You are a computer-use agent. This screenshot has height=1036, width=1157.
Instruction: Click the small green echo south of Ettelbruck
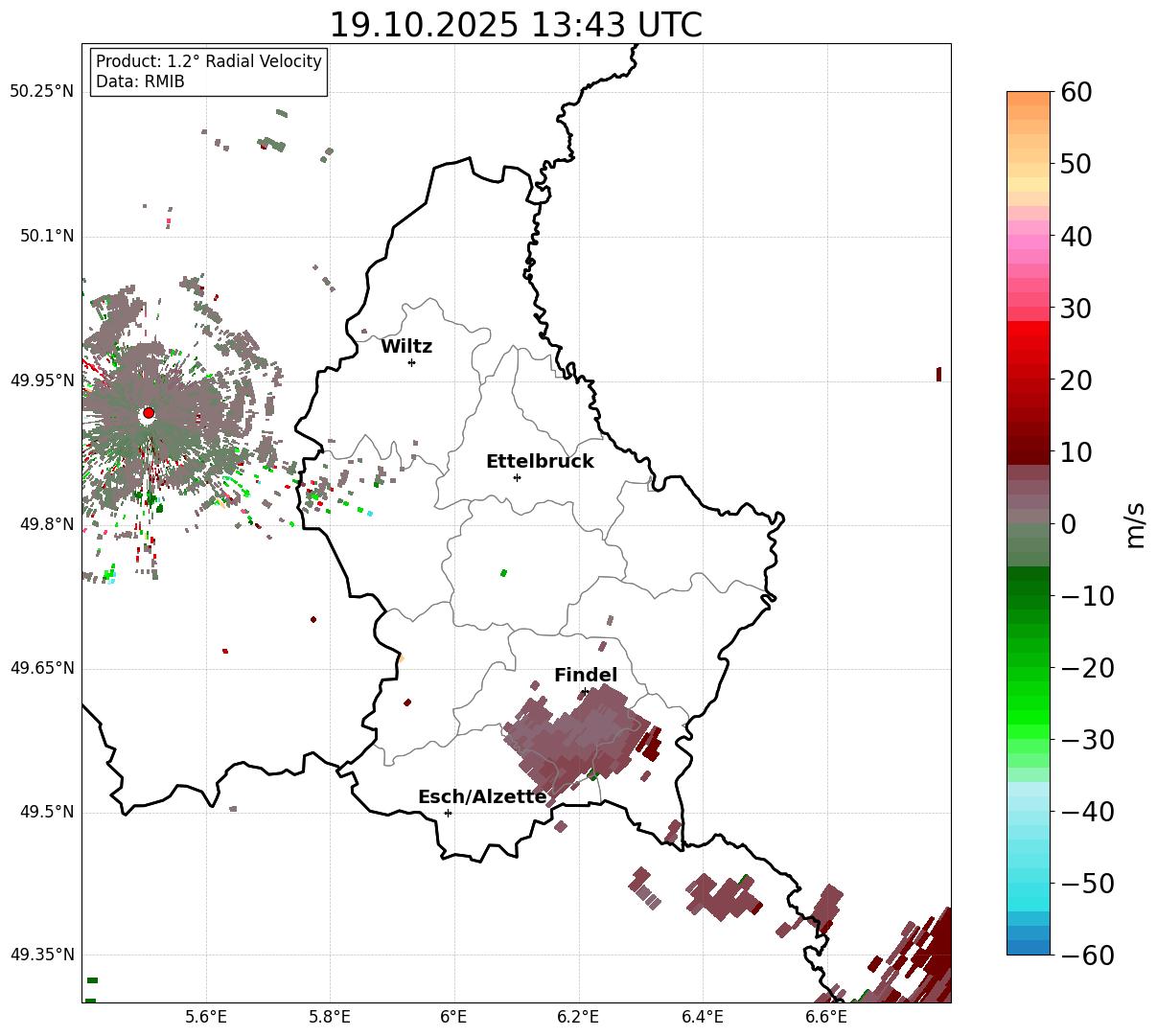tap(503, 573)
